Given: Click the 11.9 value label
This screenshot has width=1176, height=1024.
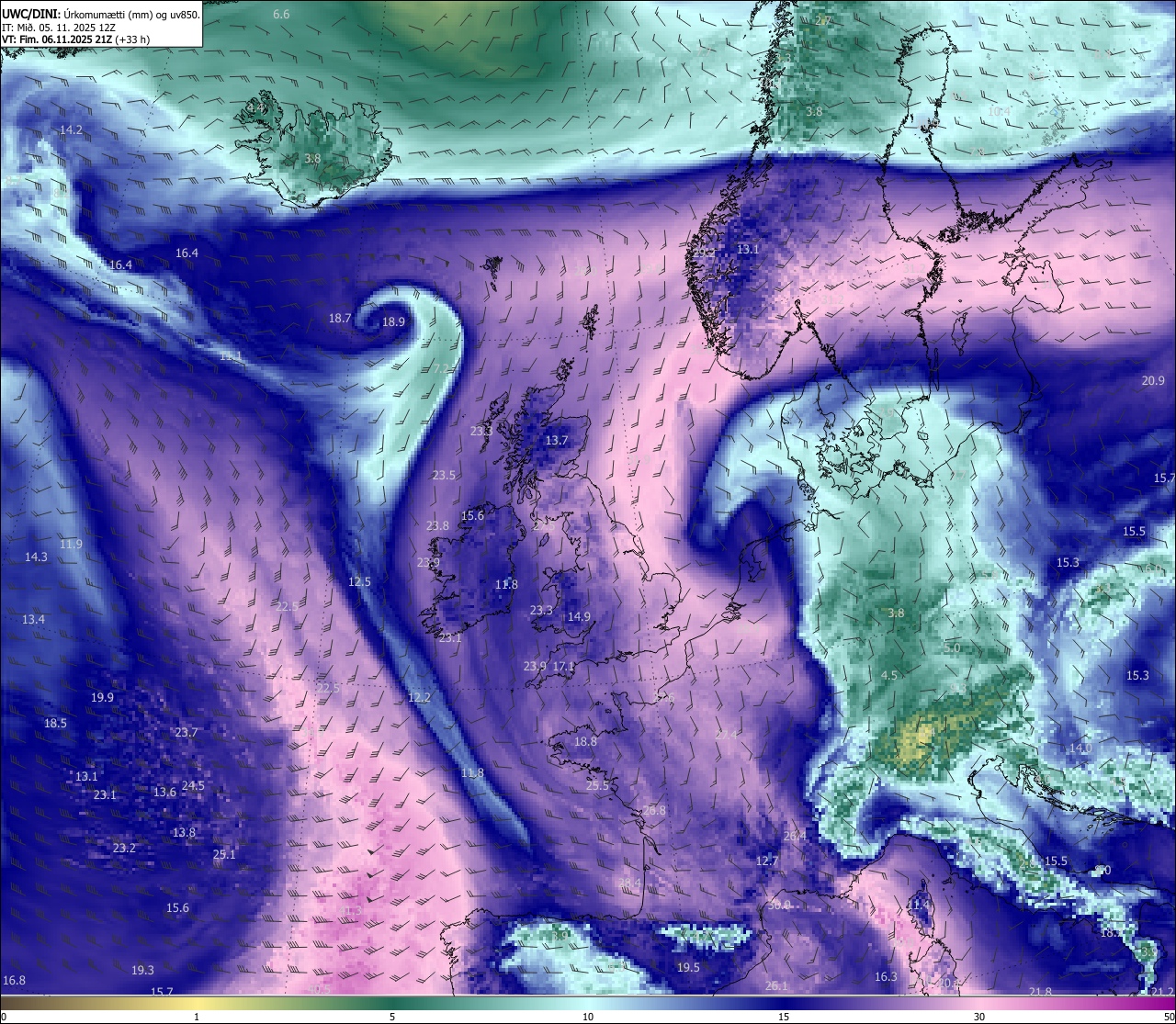Looking at the screenshot, I should [x=71, y=544].
